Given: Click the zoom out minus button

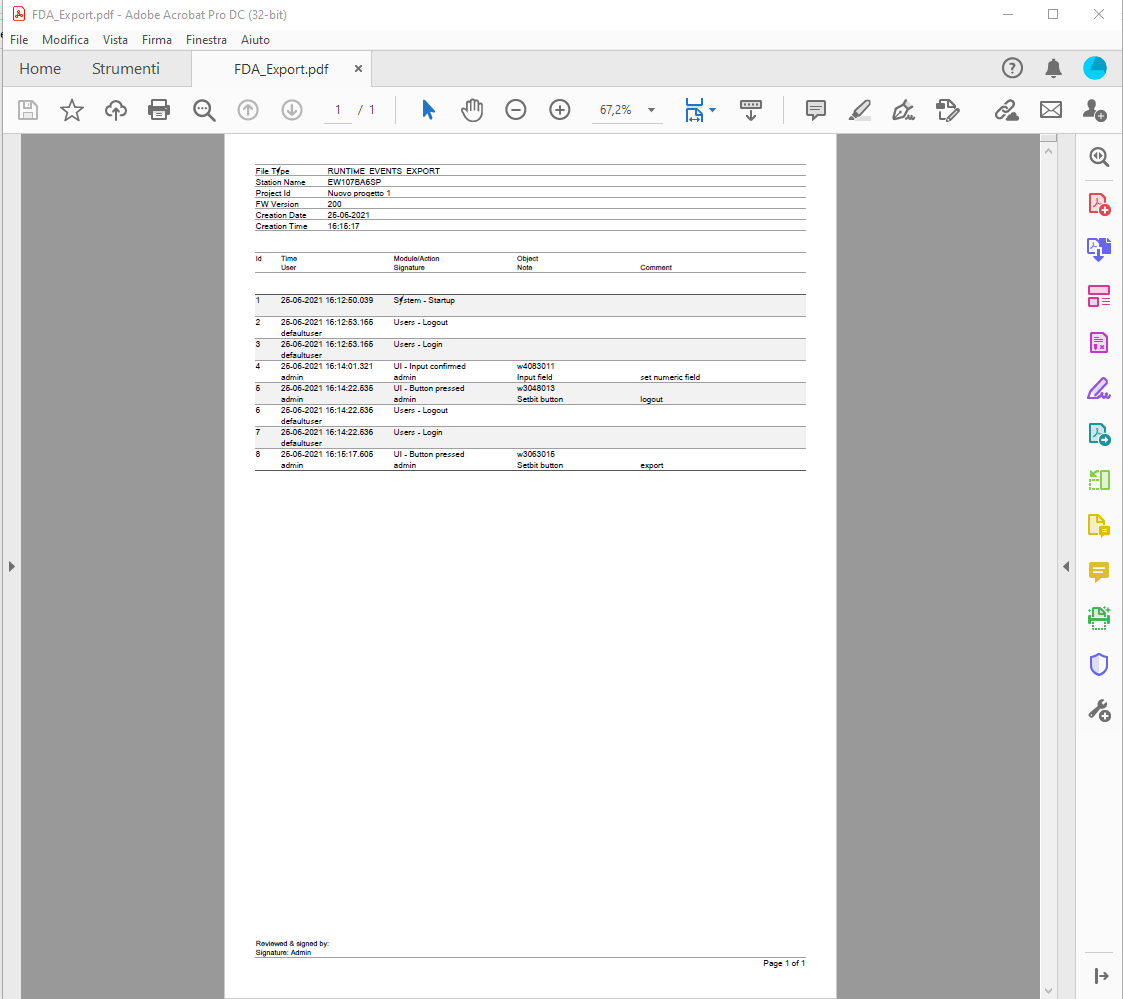Looking at the screenshot, I should (516, 110).
